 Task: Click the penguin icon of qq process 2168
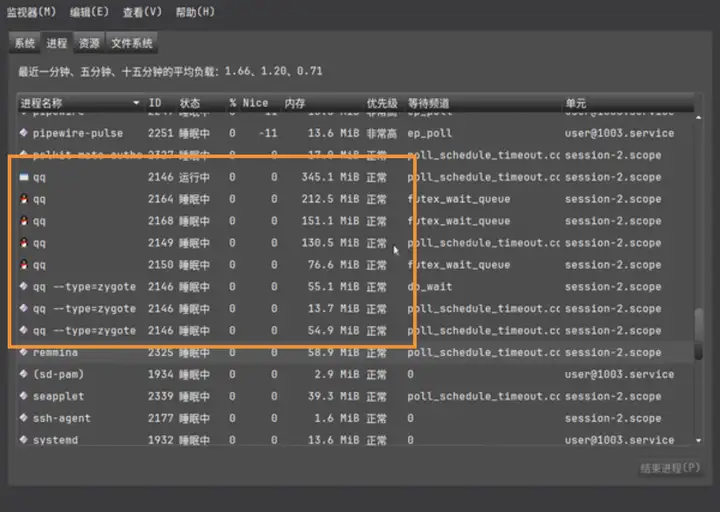pyautogui.click(x=24, y=221)
